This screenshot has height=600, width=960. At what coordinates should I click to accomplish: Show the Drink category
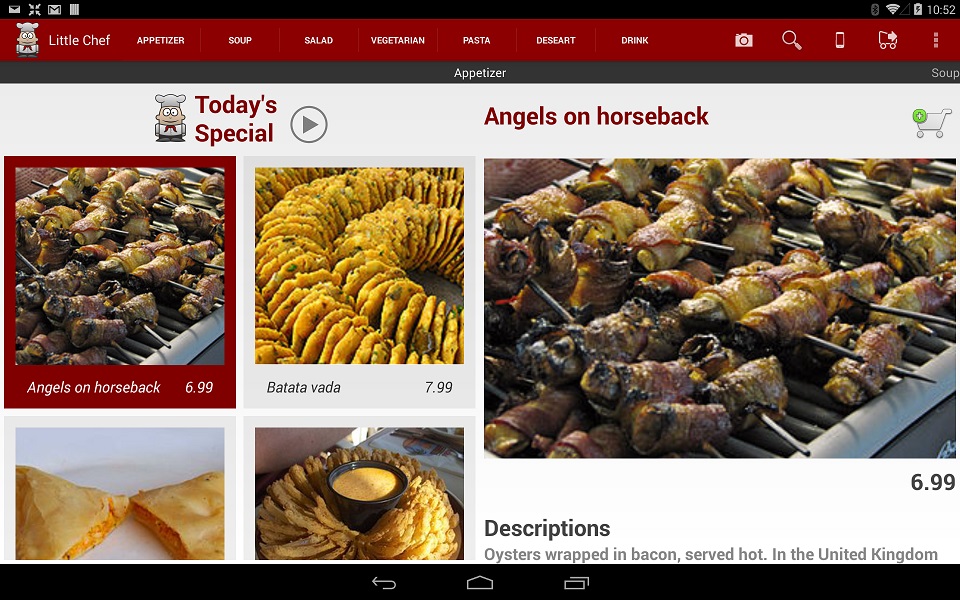634,40
